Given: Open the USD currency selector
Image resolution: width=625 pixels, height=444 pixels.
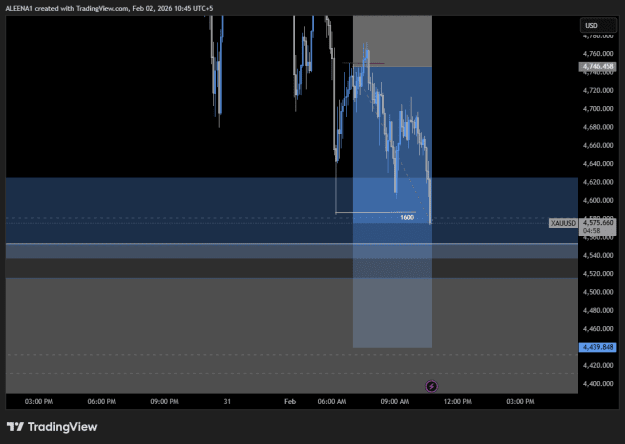Looking at the screenshot, I should [x=598, y=26].
